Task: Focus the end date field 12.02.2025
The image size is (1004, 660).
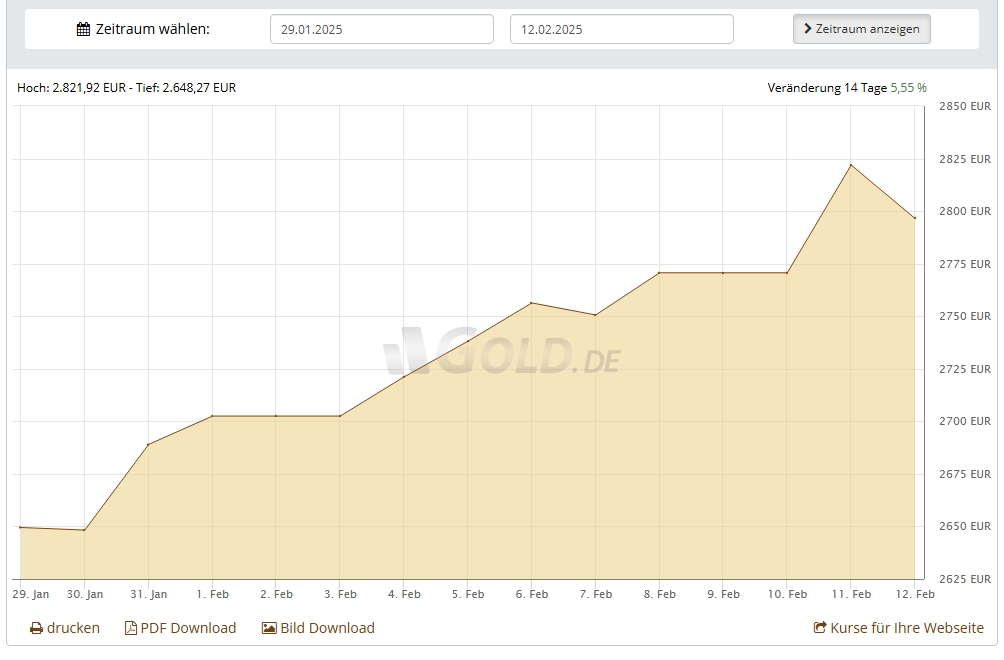Action: [622, 29]
